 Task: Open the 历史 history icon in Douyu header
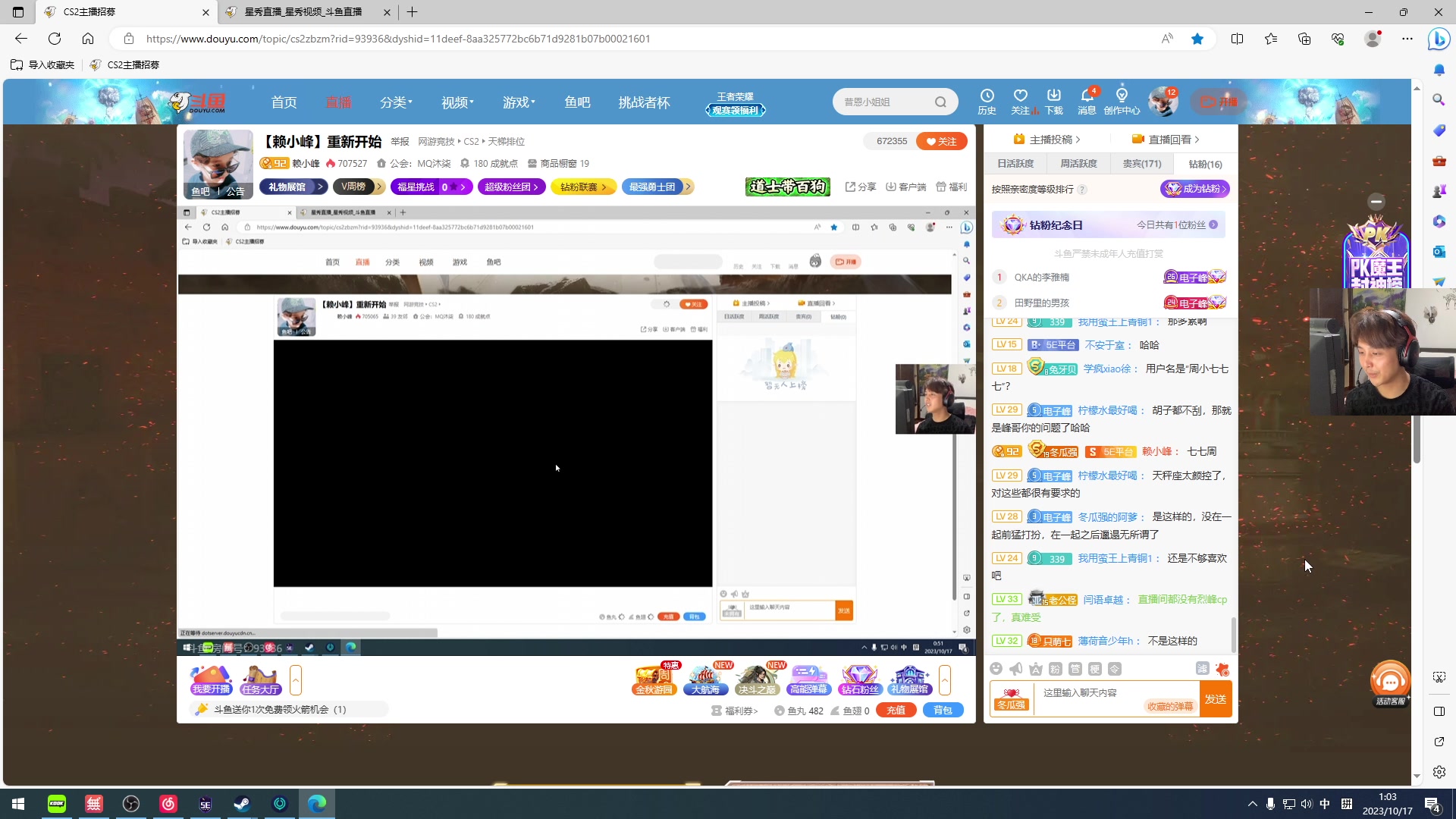pos(987,101)
